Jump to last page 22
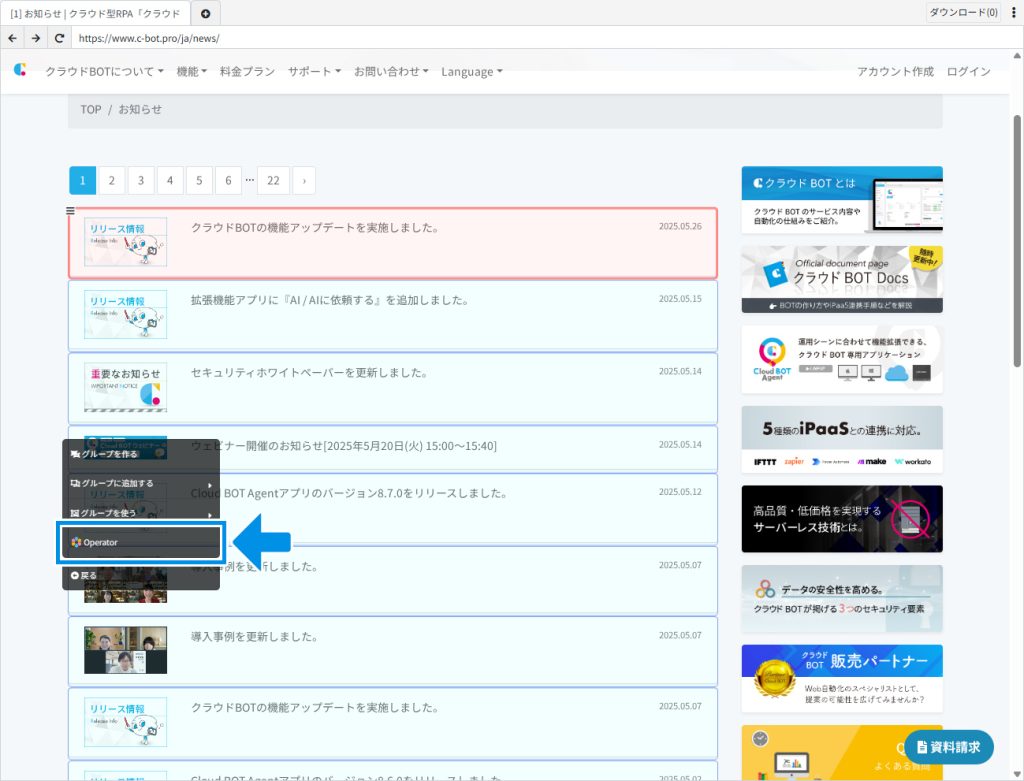This screenshot has width=1024, height=781. point(274,180)
